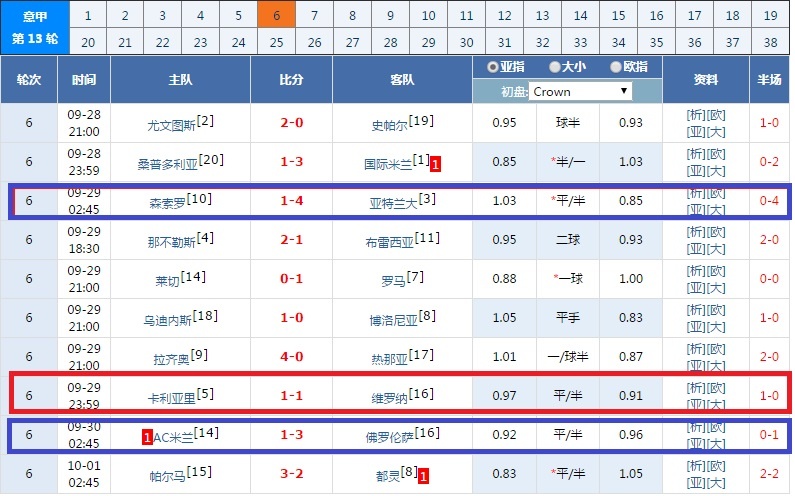Switch to round 7 tab

tap(314, 15)
